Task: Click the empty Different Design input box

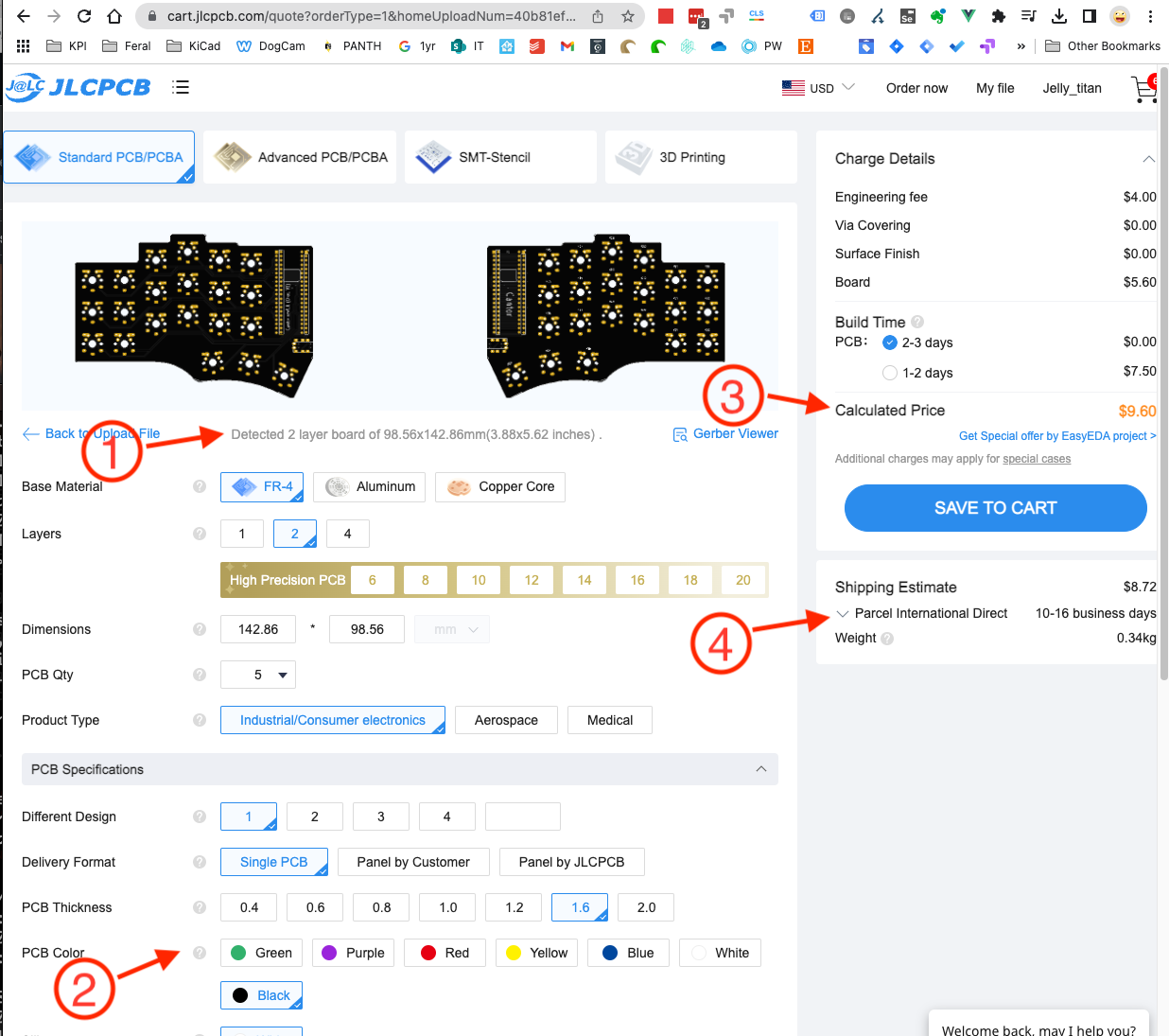Action: 523,817
